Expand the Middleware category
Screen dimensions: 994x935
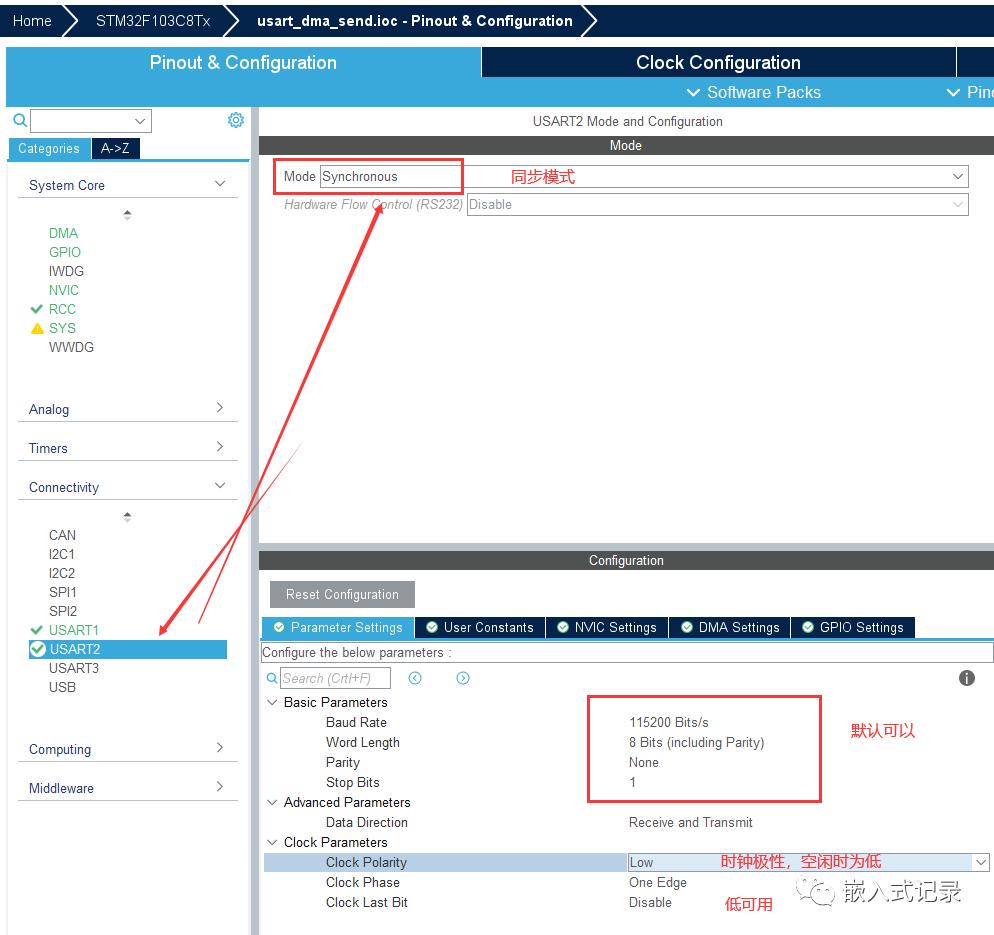tap(220, 787)
